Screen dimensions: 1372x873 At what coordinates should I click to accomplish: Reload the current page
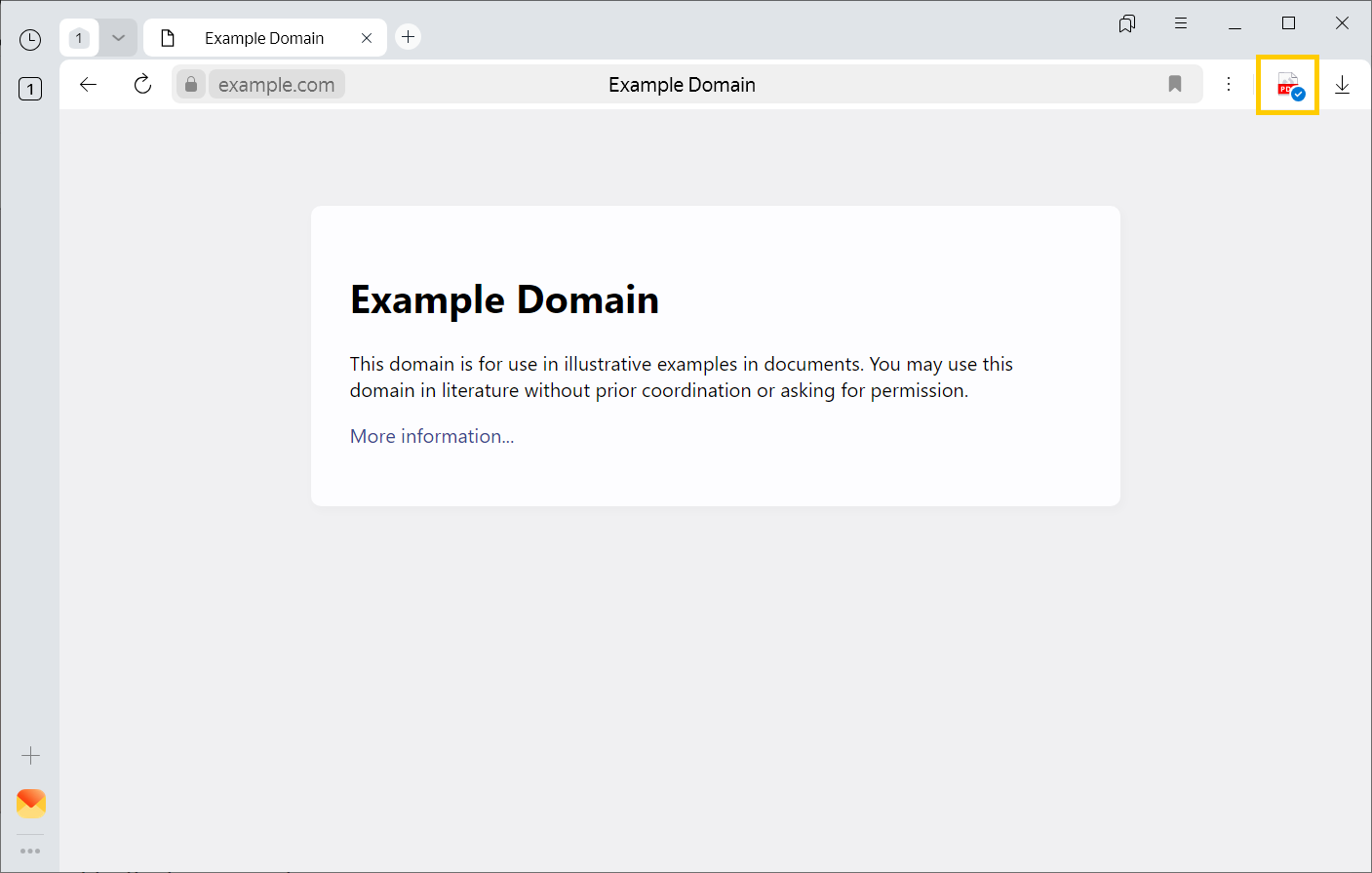click(143, 85)
